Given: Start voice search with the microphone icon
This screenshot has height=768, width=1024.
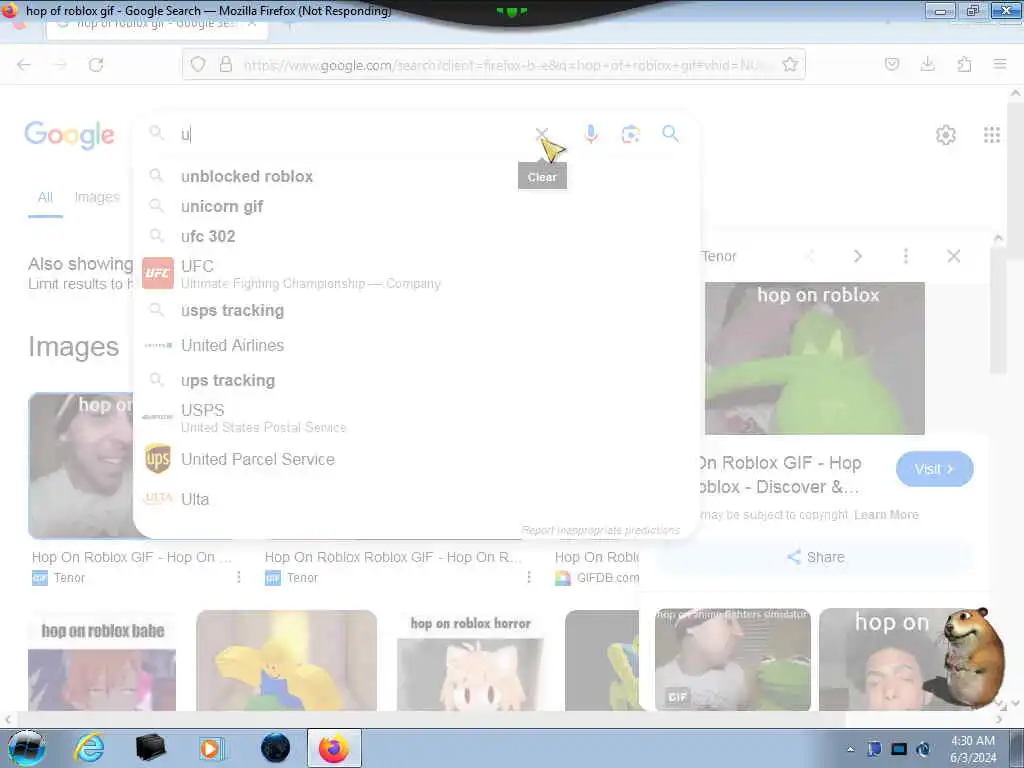Looking at the screenshot, I should [590, 134].
